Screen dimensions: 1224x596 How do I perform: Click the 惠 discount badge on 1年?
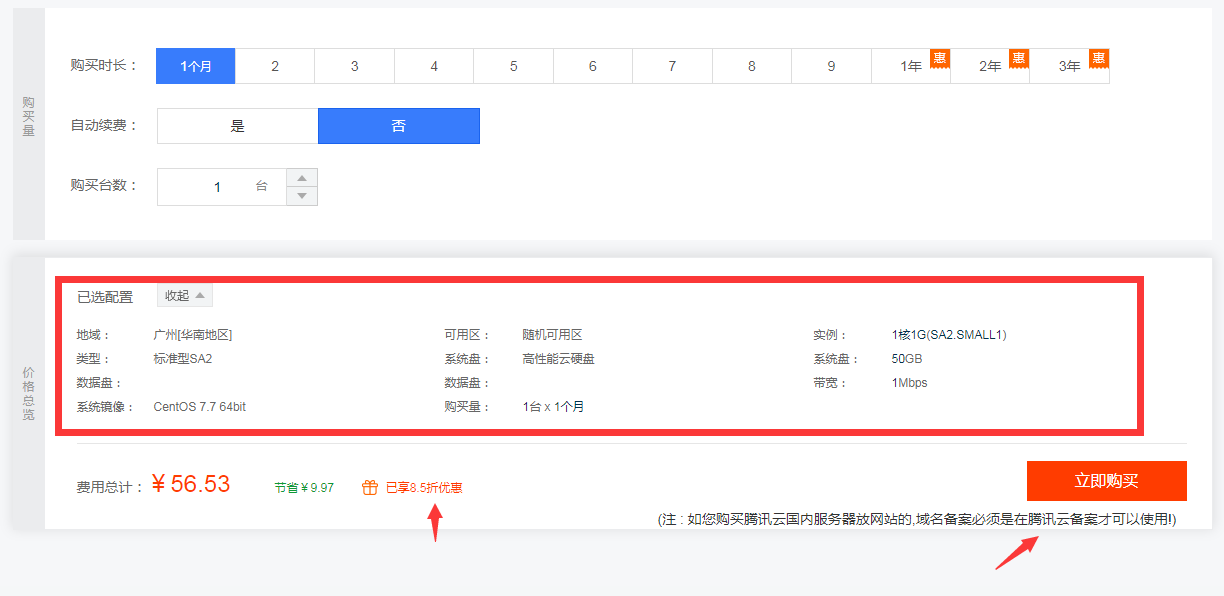[939, 58]
